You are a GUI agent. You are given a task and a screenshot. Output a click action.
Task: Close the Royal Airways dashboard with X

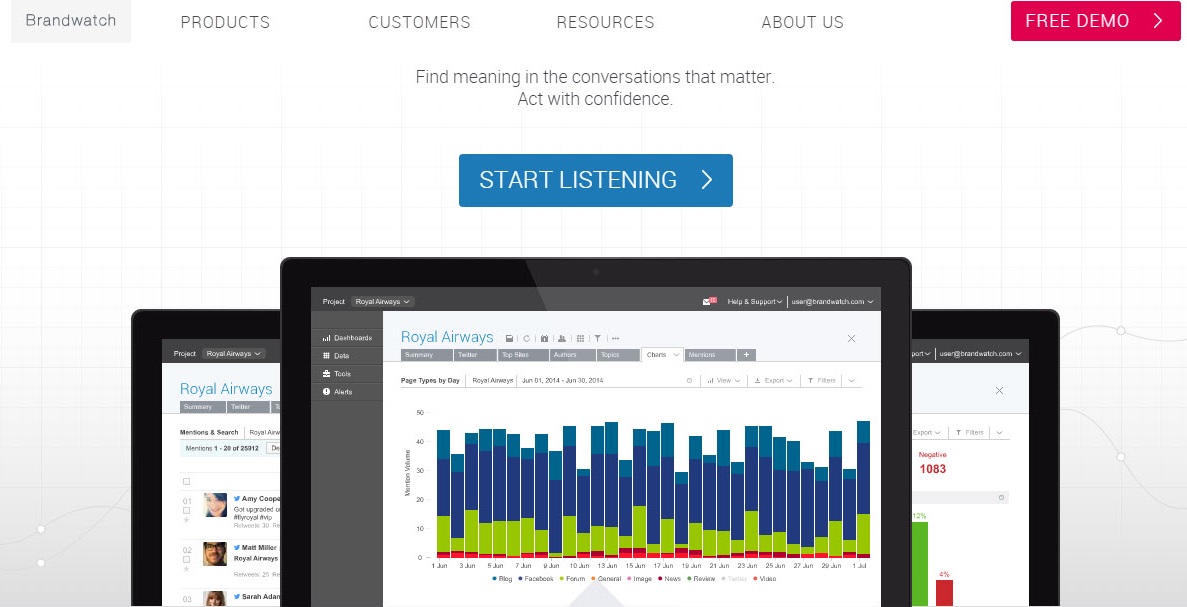(851, 338)
